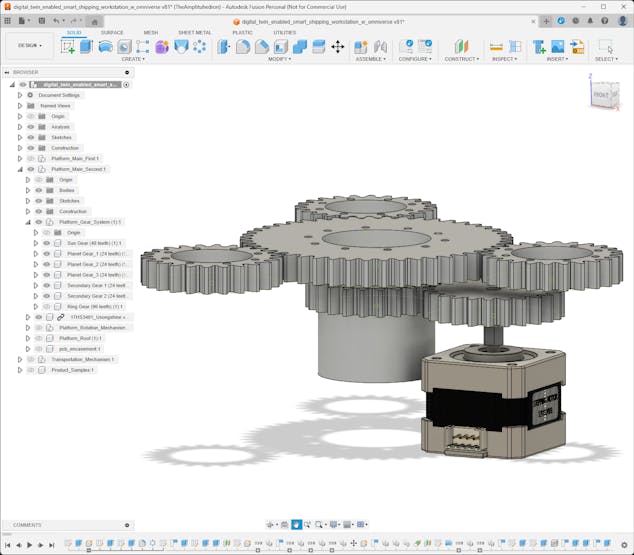Switch to the SURFACE tab
The height and width of the screenshot is (555, 634).
(112, 32)
